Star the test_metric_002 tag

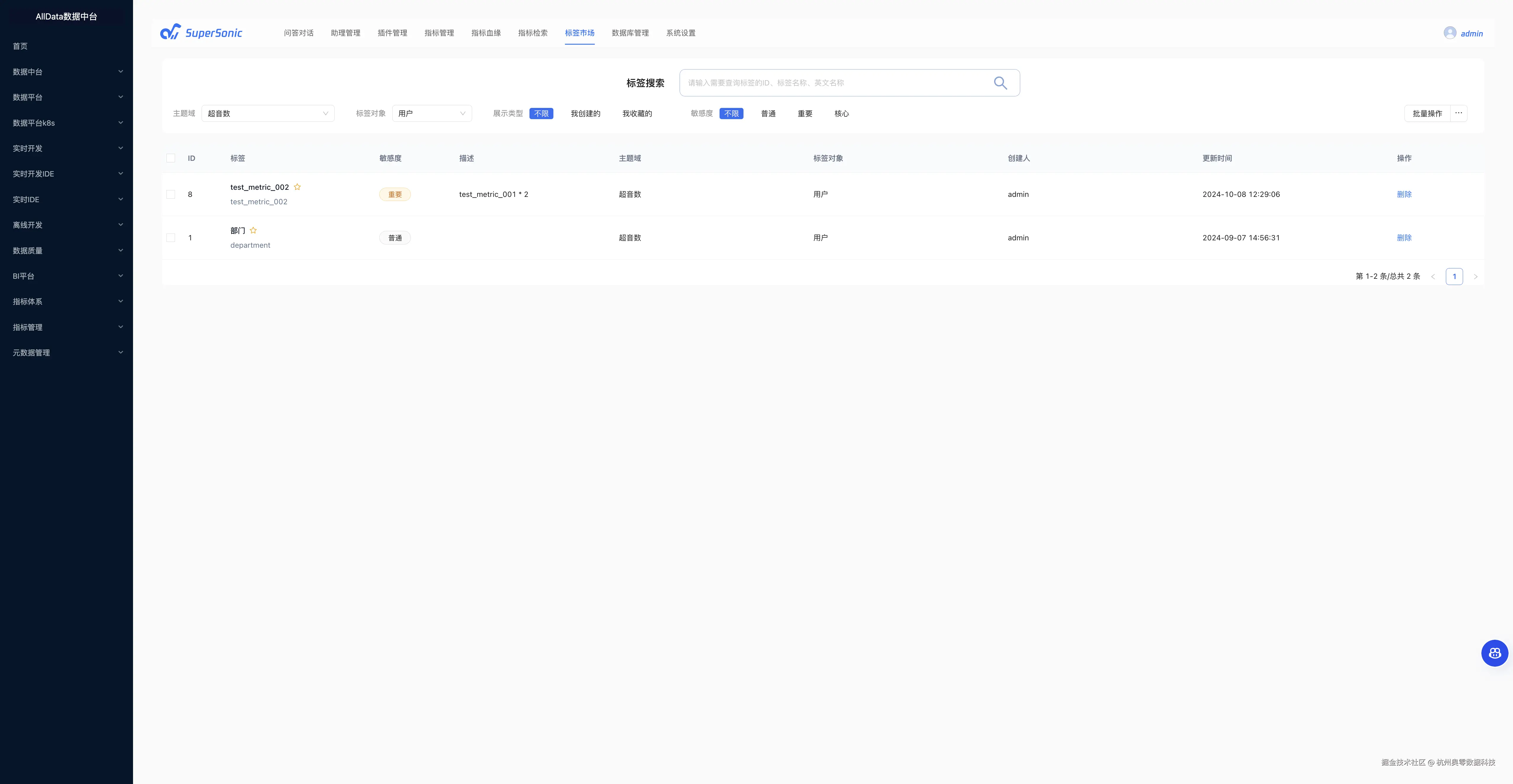point(297,187)
